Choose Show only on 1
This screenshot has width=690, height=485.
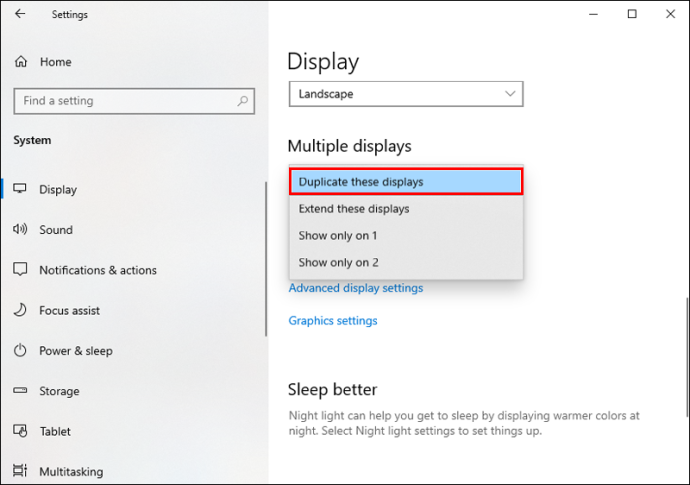click(406, 235)
